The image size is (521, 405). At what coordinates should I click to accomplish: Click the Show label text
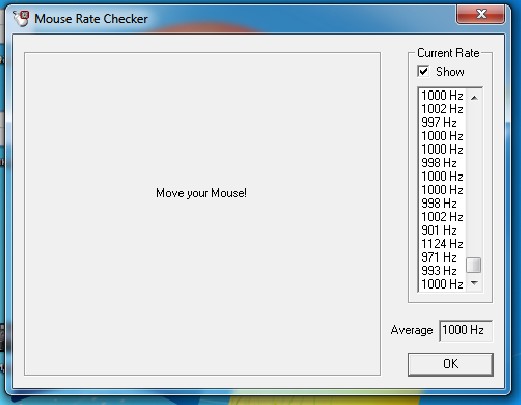[450, 72]
